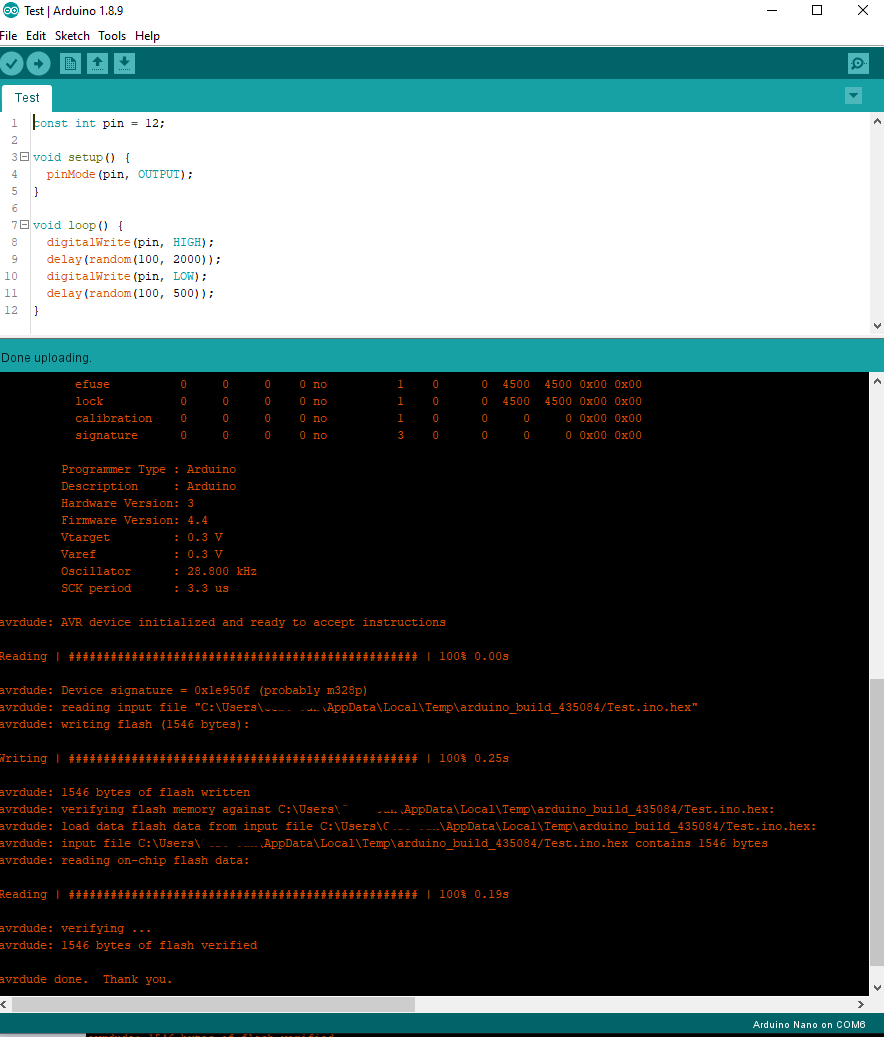This screenshot has width=884, height=1037.
Task: Collapse the setup() function fold marker
Action: point(24,157)
